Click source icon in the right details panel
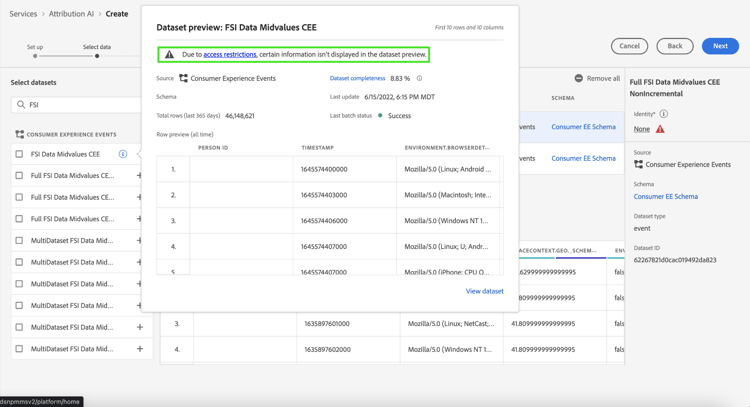Viewport: 750px width, 407px height. (639, 164)
